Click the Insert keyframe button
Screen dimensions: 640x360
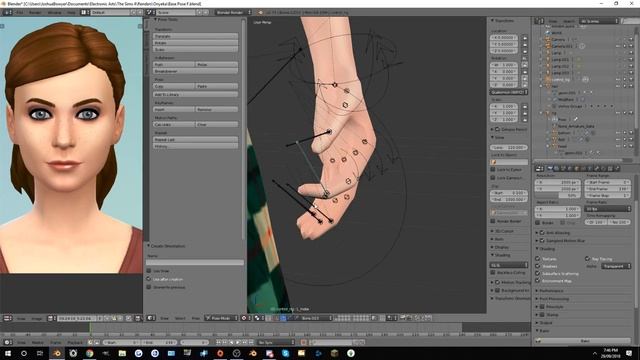[174, 109]
